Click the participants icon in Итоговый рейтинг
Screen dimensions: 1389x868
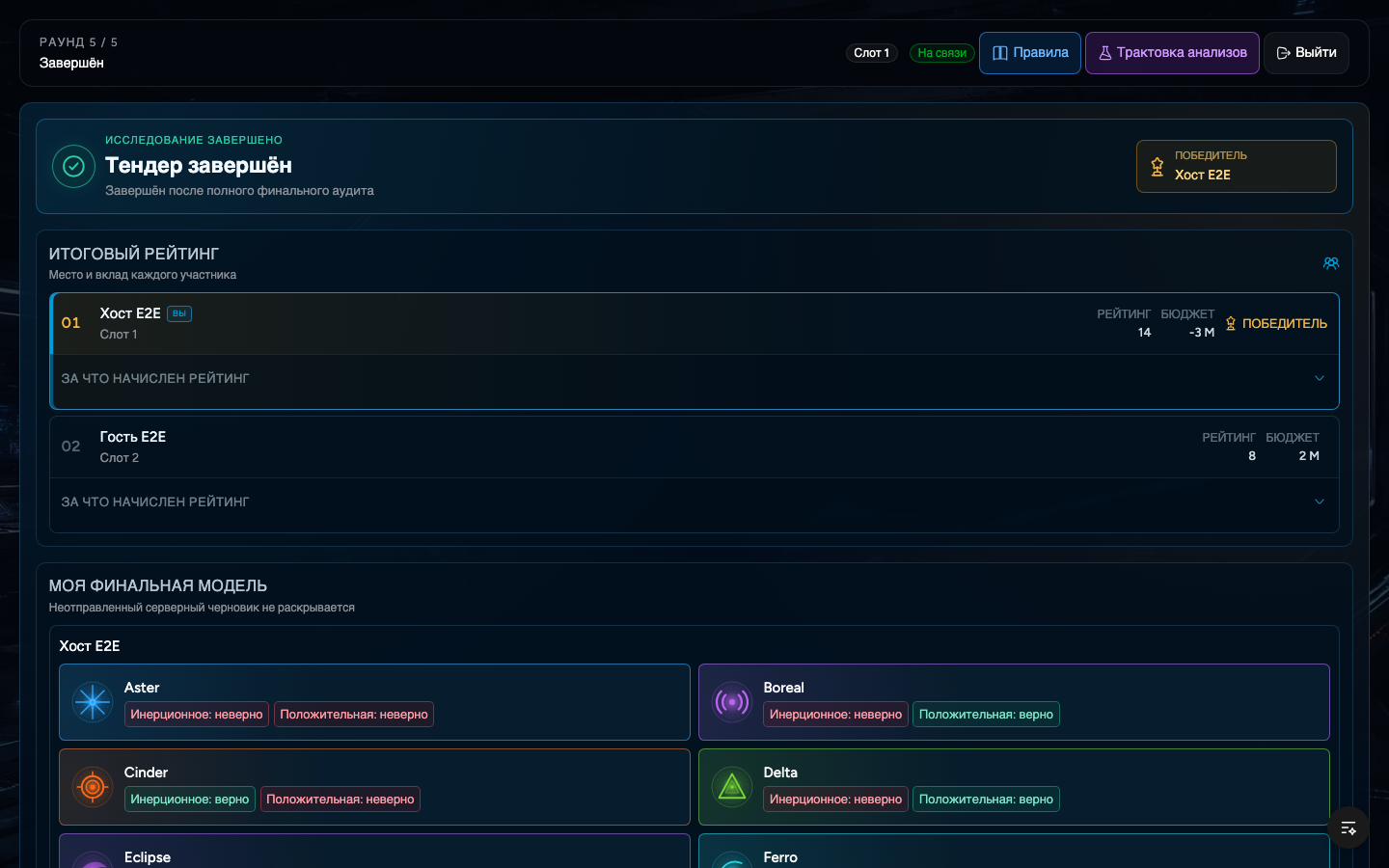(x=1331, y=263)
